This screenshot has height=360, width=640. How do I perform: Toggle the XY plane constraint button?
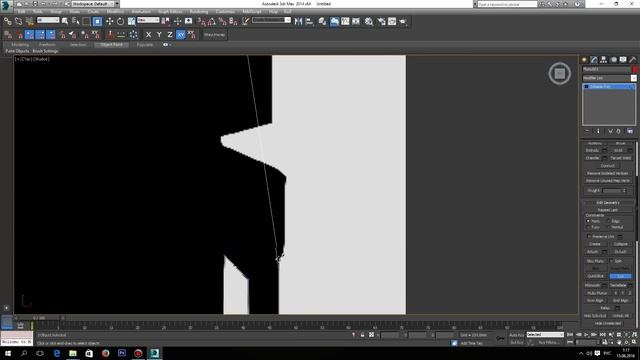tap(180, 35)
